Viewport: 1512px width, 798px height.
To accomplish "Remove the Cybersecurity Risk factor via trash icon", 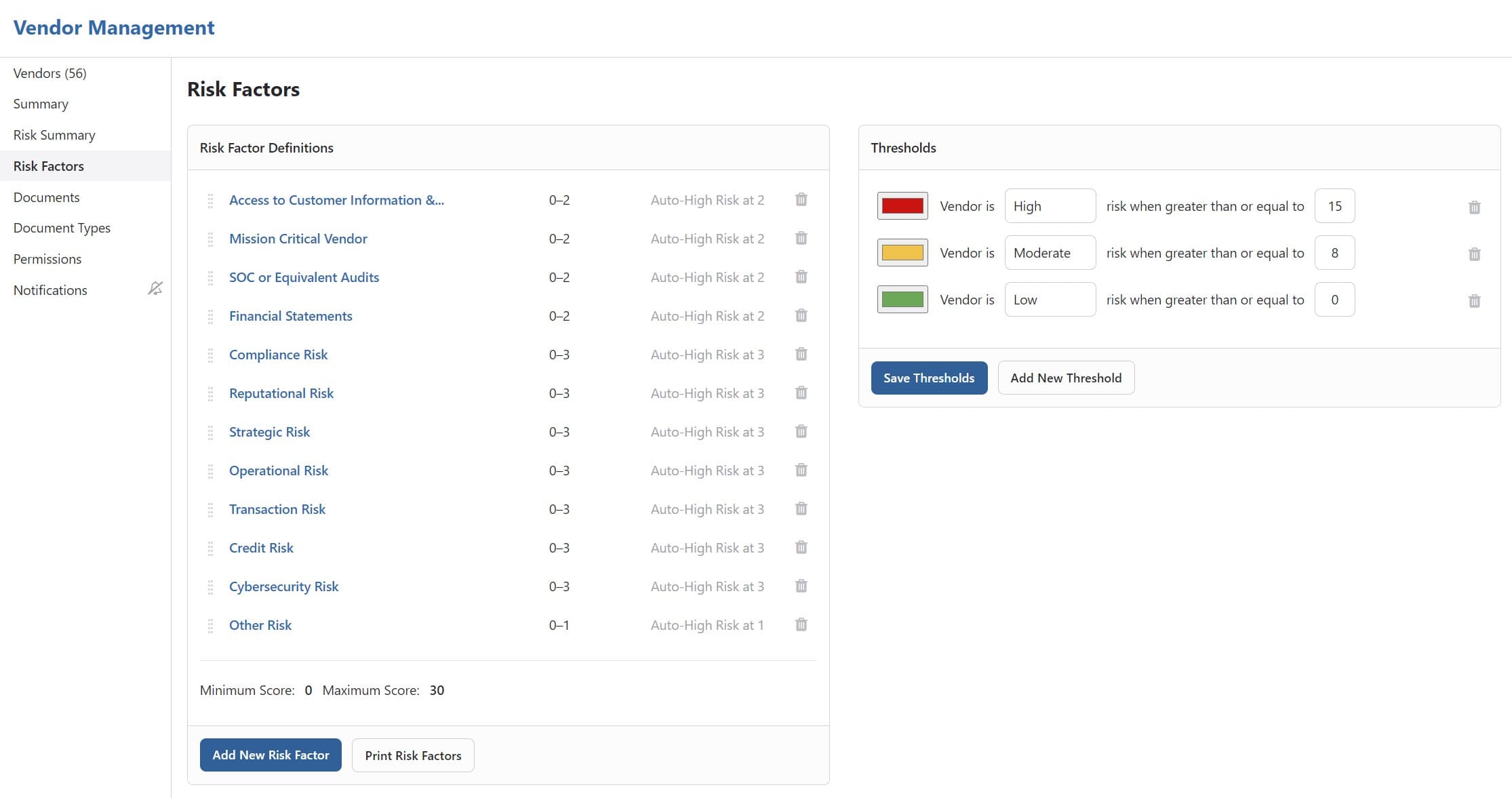I will point(801,586).
